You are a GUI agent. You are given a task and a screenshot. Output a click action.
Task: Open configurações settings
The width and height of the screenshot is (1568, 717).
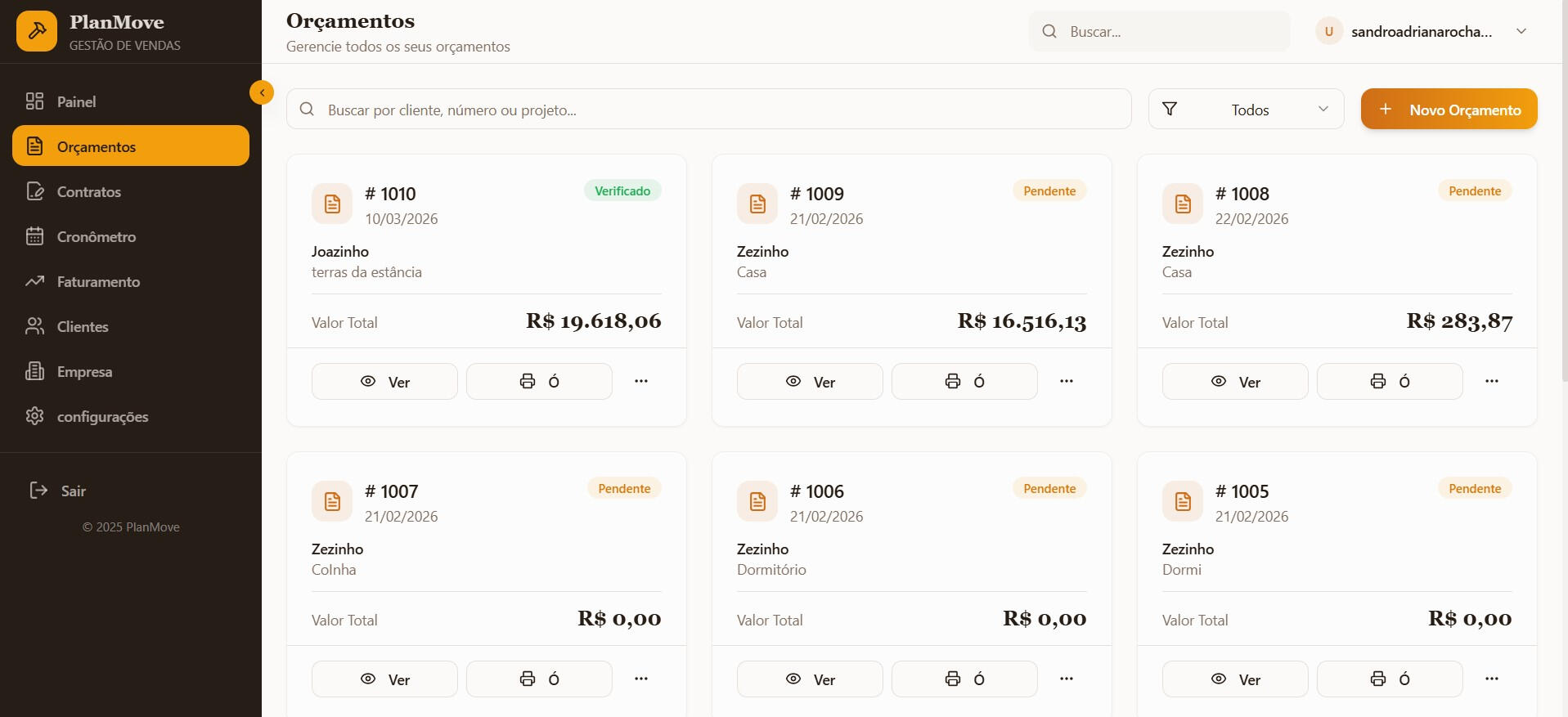click(x=102, y=417)
